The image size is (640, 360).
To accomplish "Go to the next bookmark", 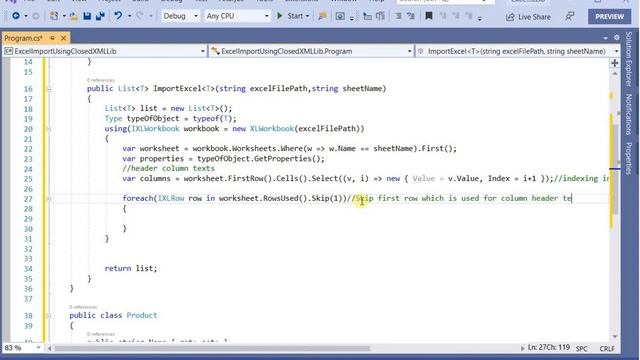I will pos(456,16).
